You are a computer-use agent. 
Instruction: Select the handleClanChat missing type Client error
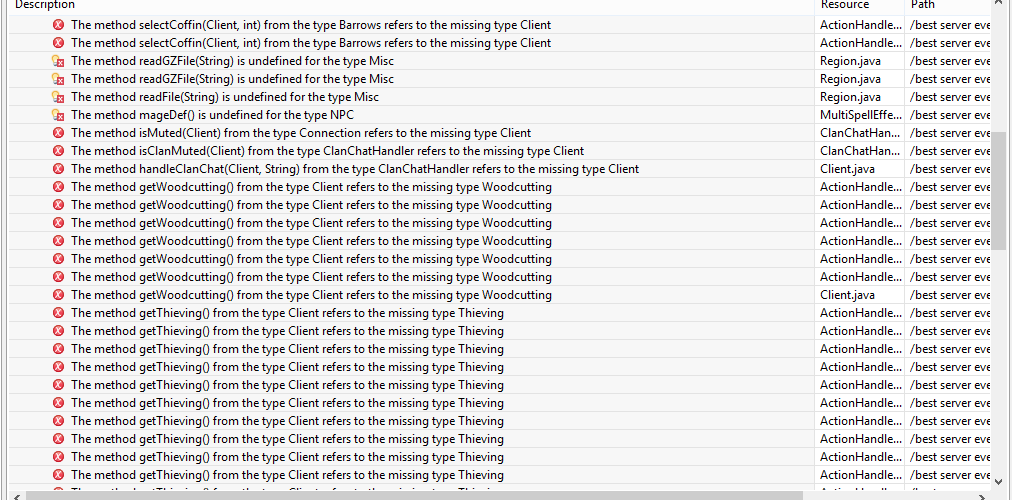click(354, 169)
